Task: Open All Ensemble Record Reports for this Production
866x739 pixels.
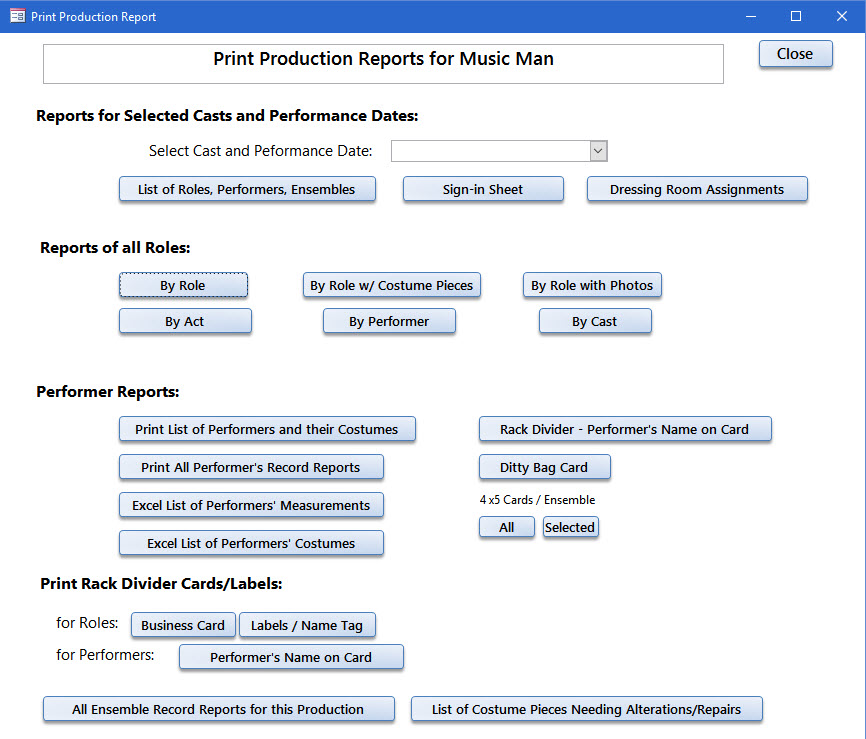Action: (x=218, y=709)
